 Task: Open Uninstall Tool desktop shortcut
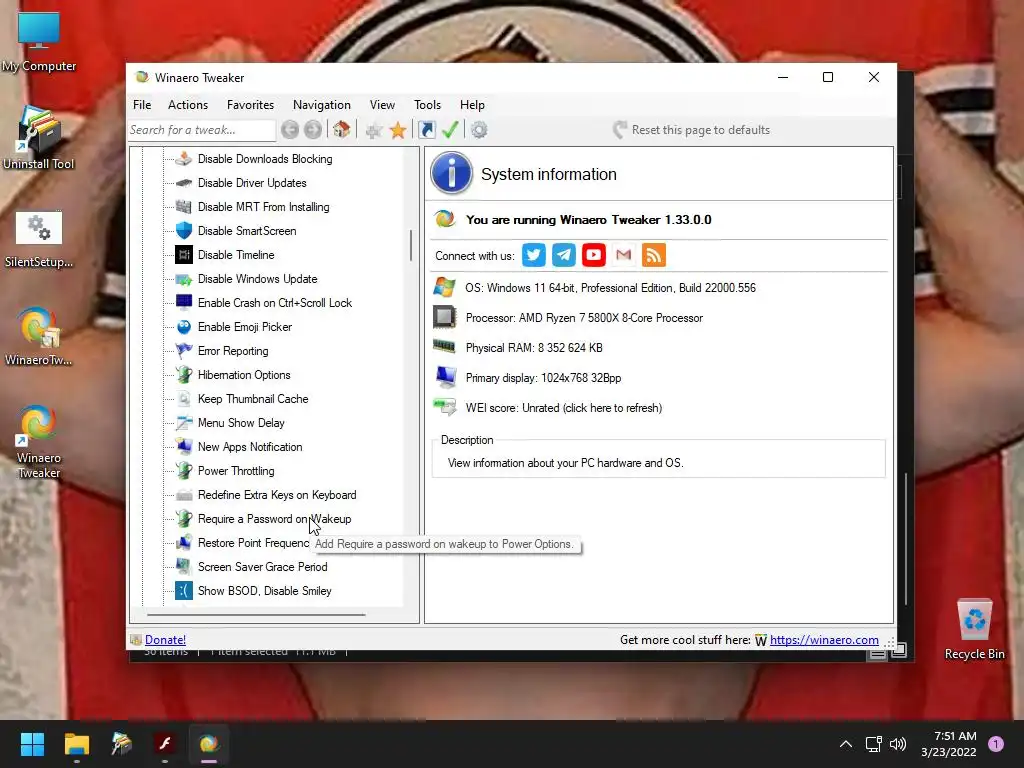39,137
